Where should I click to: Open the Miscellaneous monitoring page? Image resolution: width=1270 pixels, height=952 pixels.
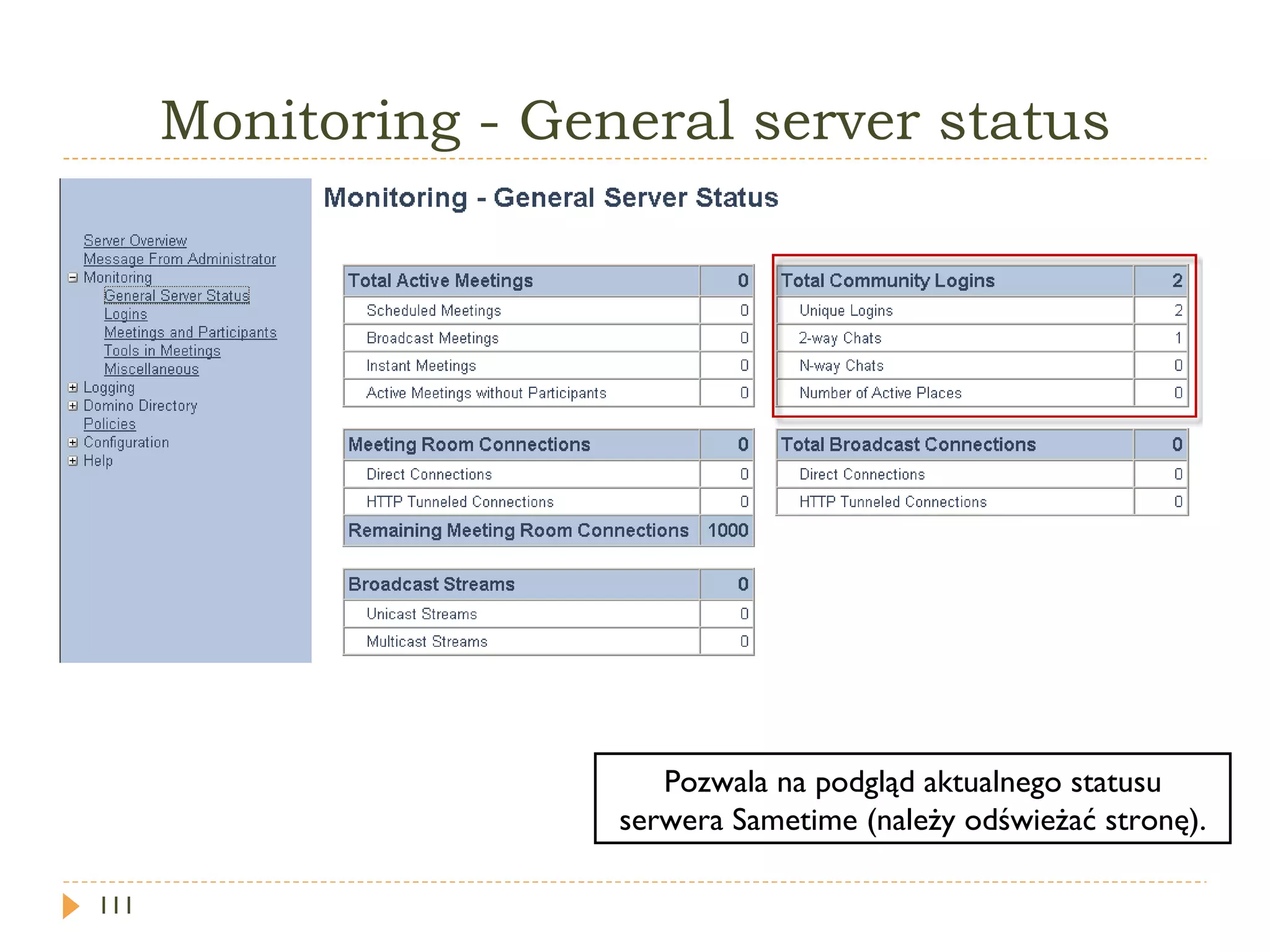(x=151, y=369)
